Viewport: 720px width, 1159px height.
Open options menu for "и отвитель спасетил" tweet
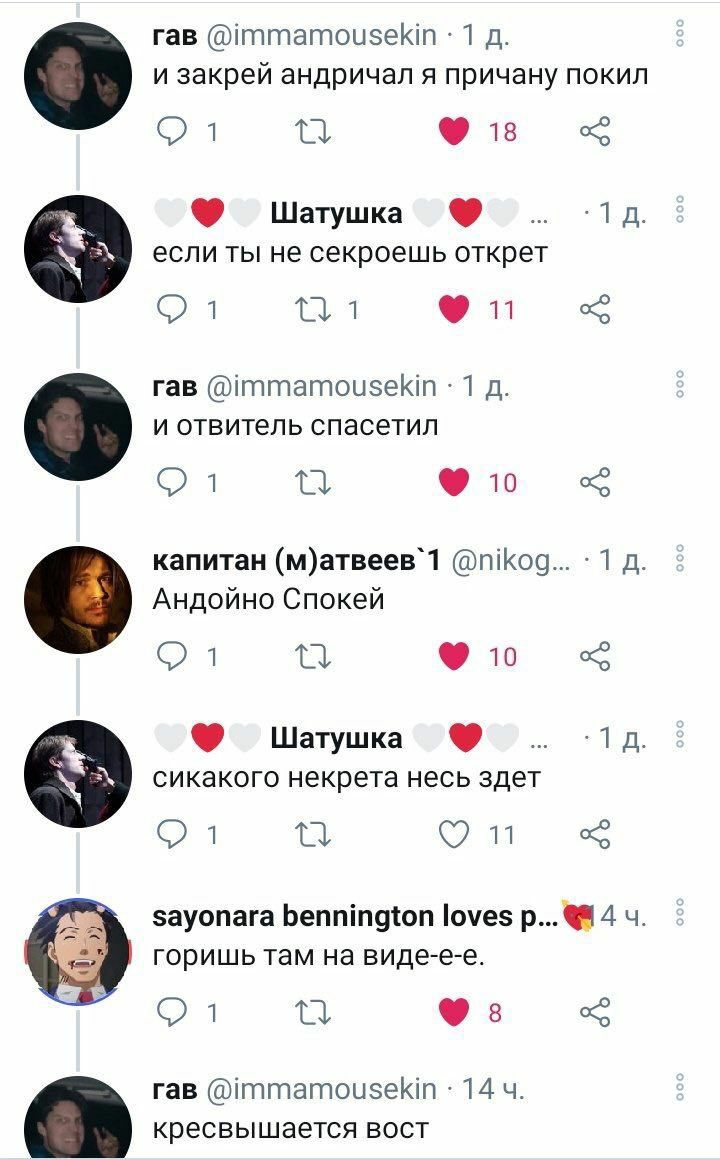679,384
